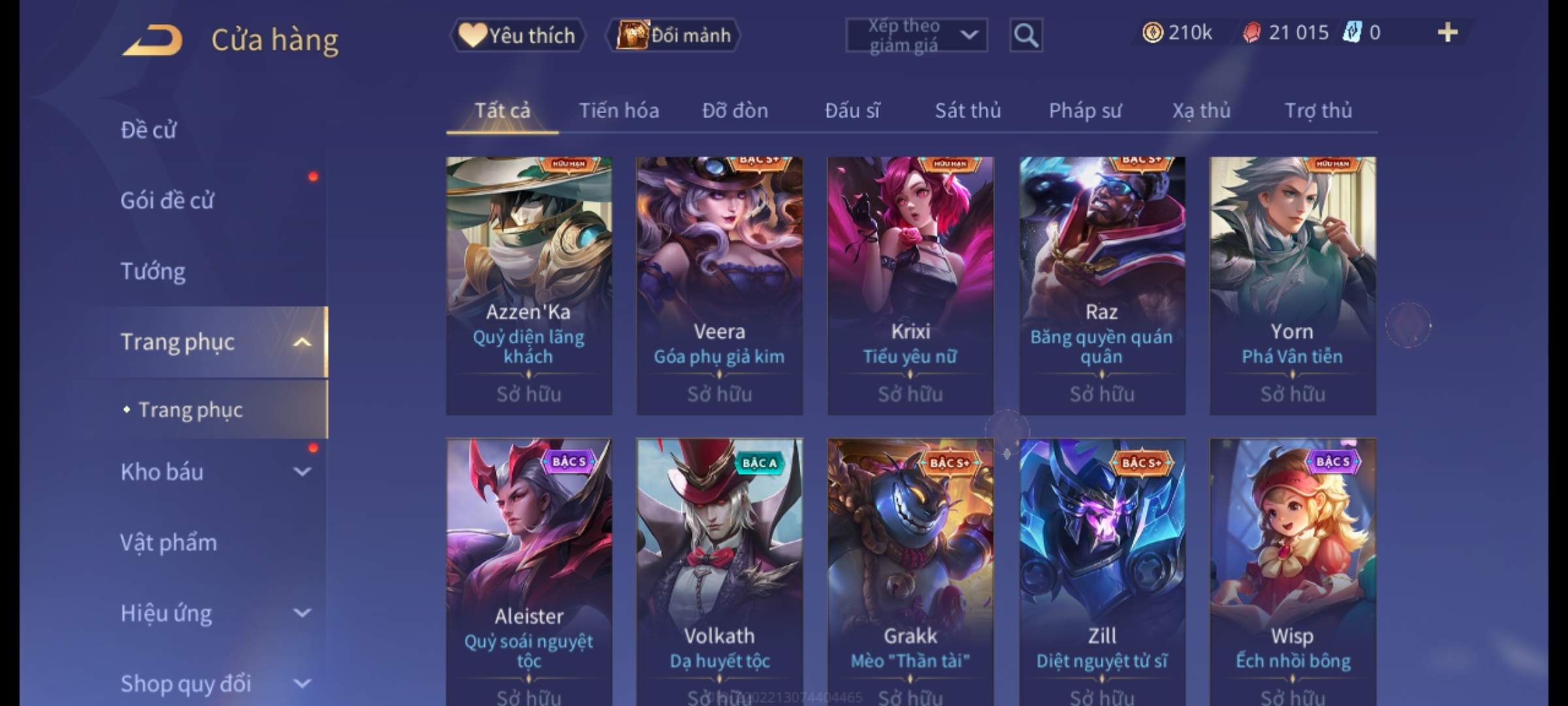
Task: Expand the Hiệu ứng sidebar section
Action: [x=302, y=613]
